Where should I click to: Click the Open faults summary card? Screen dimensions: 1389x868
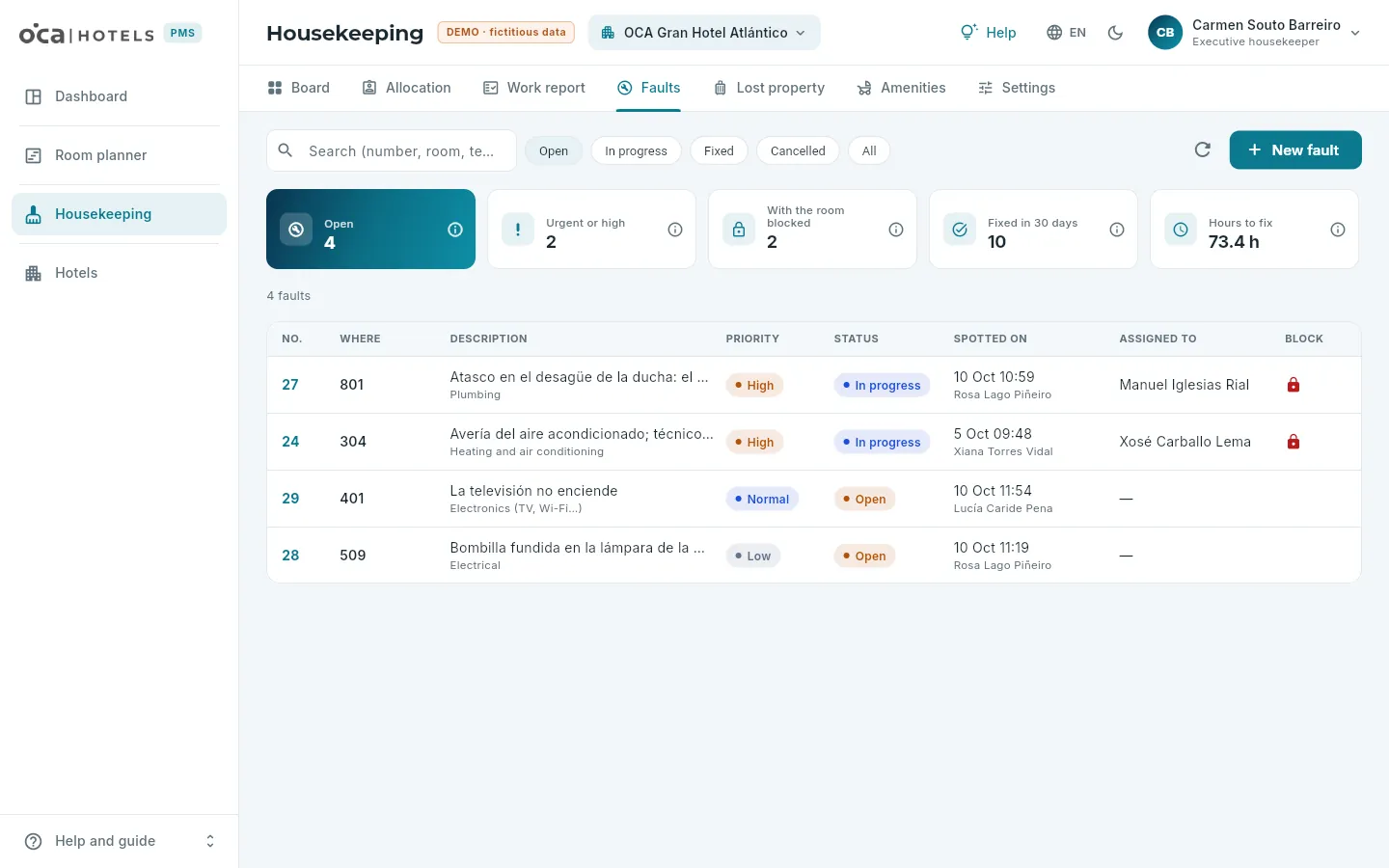pos(370,230)
